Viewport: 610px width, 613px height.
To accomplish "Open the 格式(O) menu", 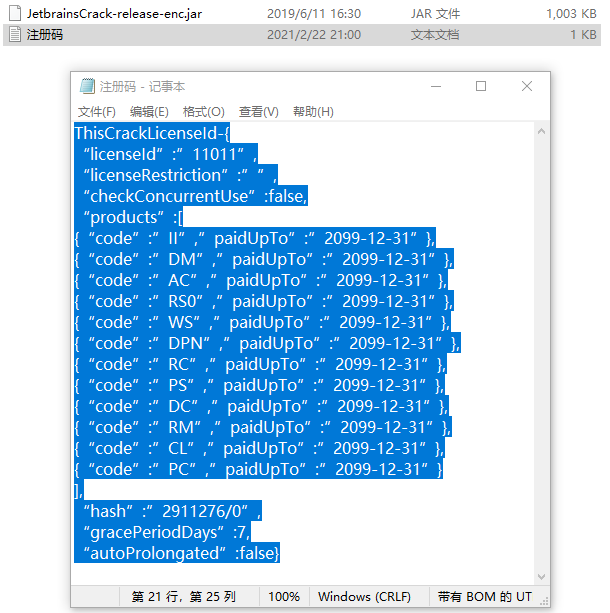I will pos(203,112).
